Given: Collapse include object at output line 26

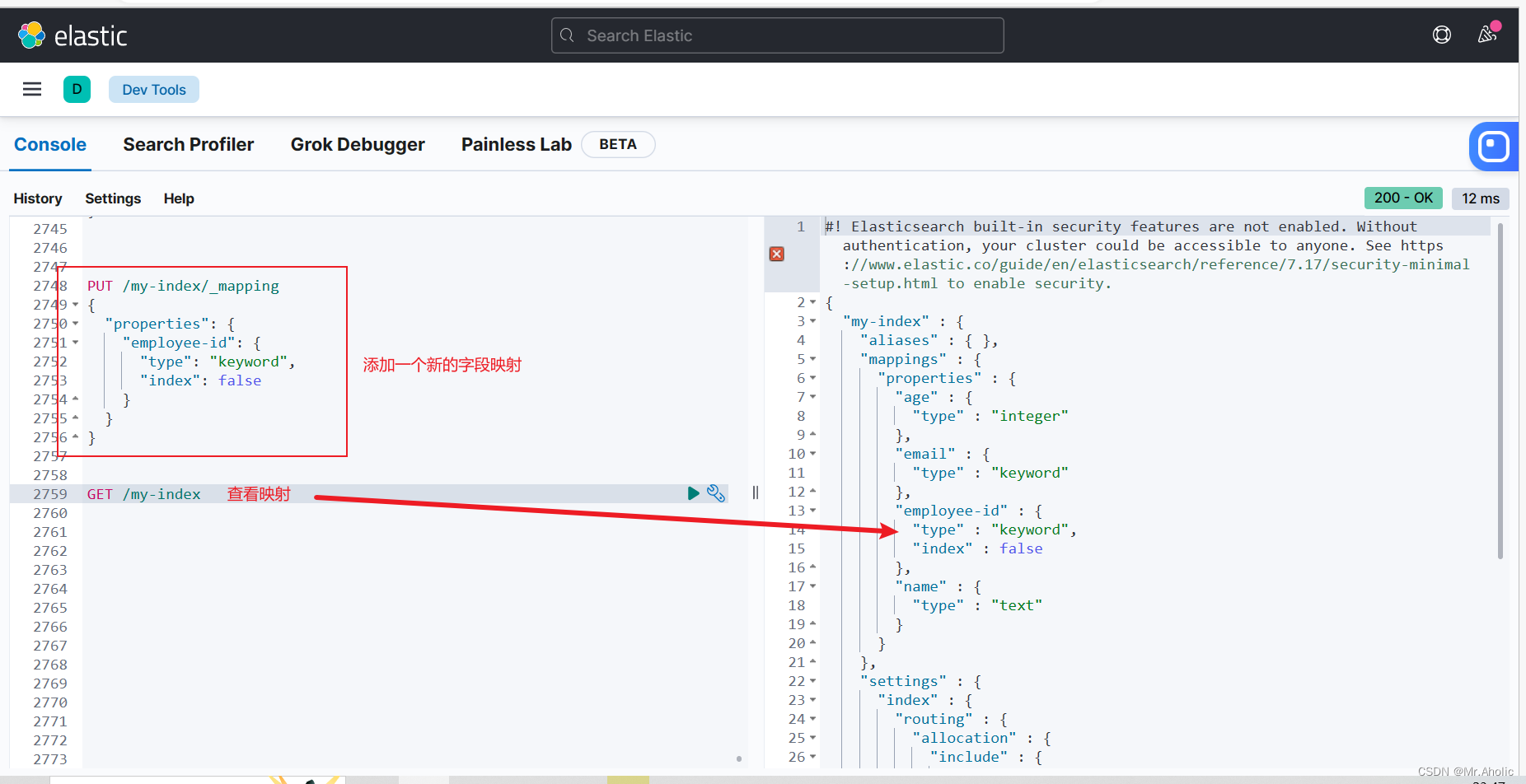Looking at the screenshot, I should pyautogui.click(x=812, y=757).
